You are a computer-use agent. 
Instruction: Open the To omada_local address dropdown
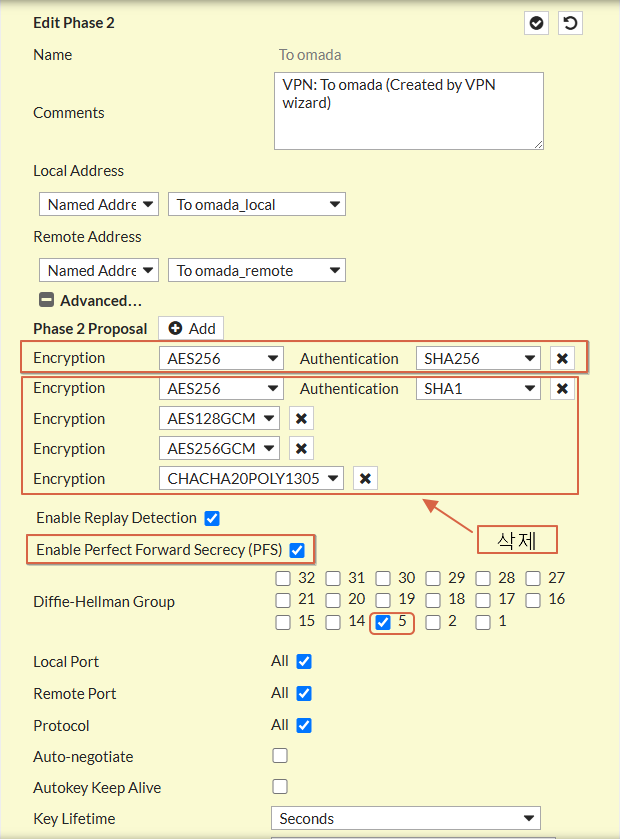(x=257, y=204)
